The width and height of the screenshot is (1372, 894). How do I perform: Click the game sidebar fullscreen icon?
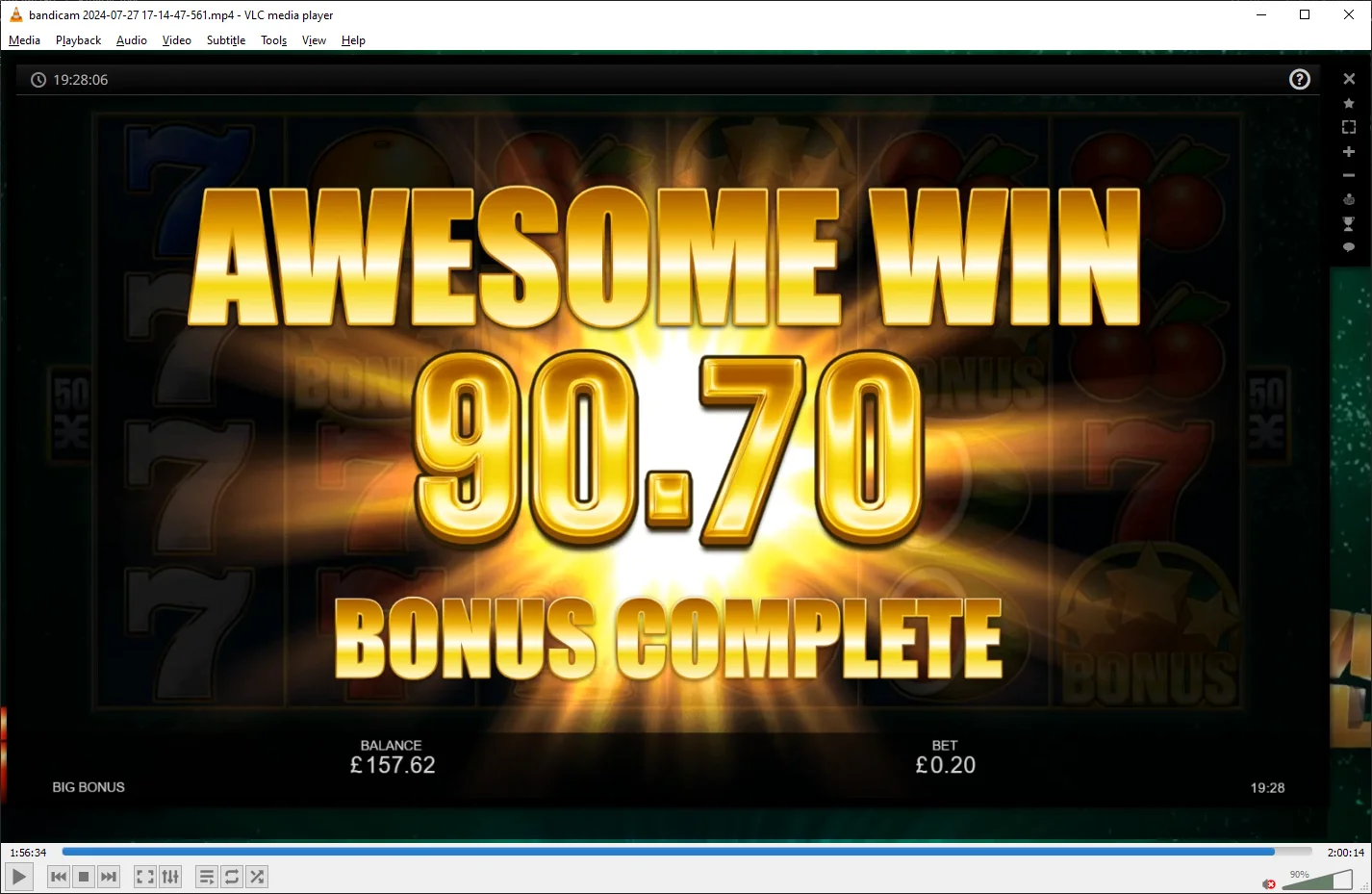pos(1349,127)
